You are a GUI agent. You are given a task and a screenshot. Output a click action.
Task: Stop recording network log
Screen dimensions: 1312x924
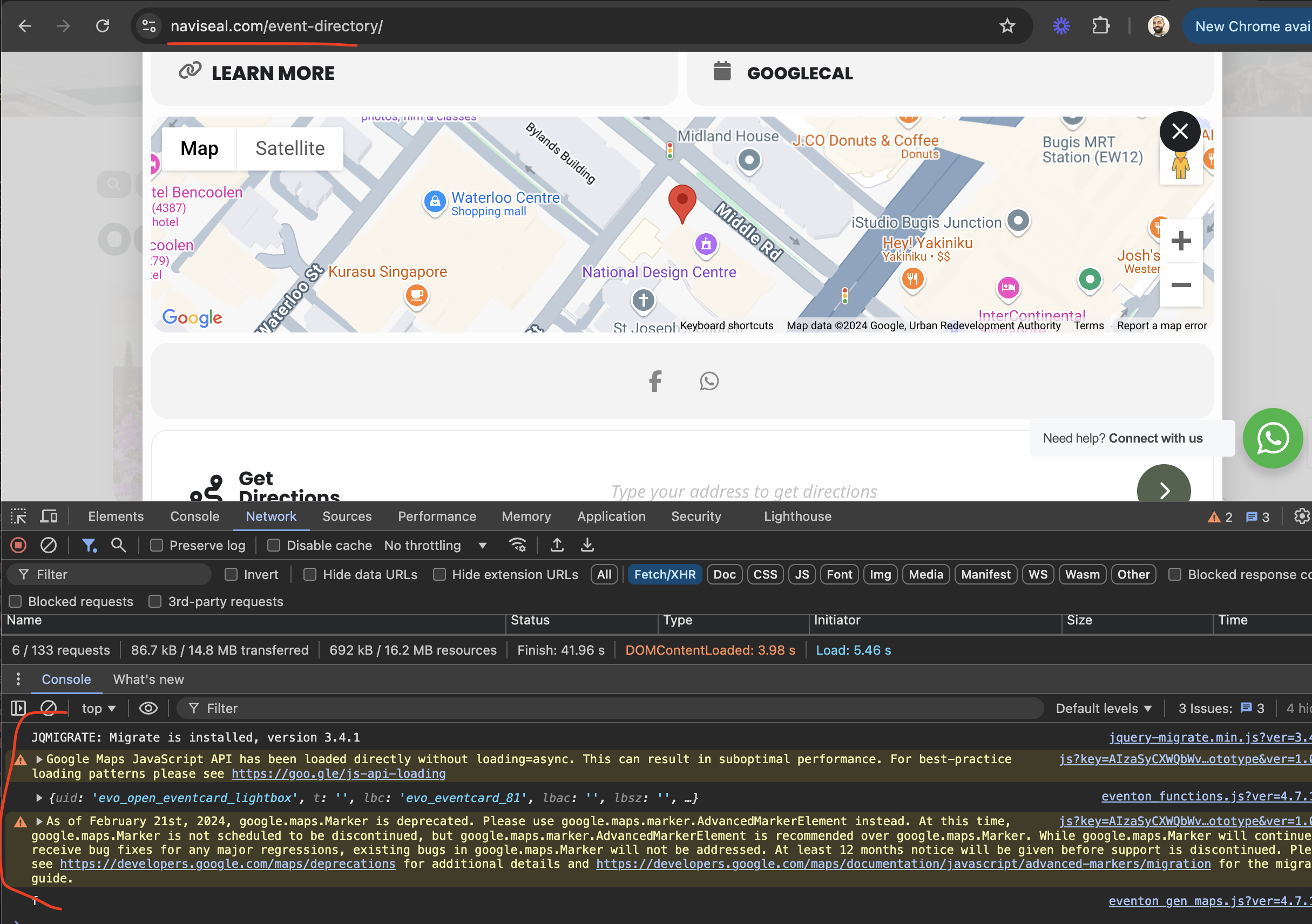18,546
